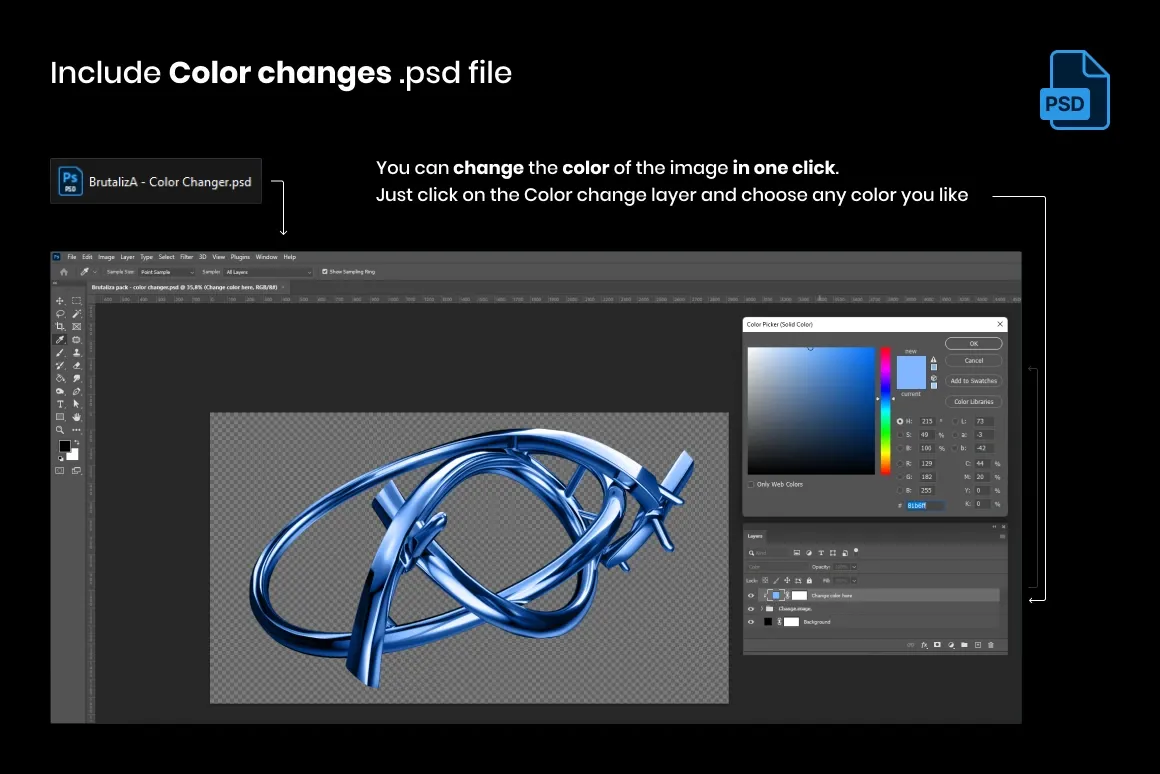Select the Hand tool
This screenshot has width=1160, height=774.
(76, 417)
